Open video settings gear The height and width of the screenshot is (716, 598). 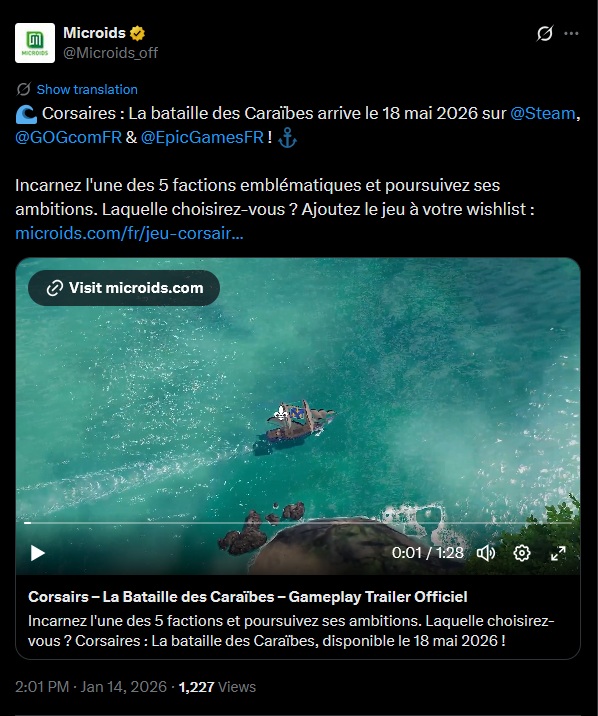pos(522,553)
